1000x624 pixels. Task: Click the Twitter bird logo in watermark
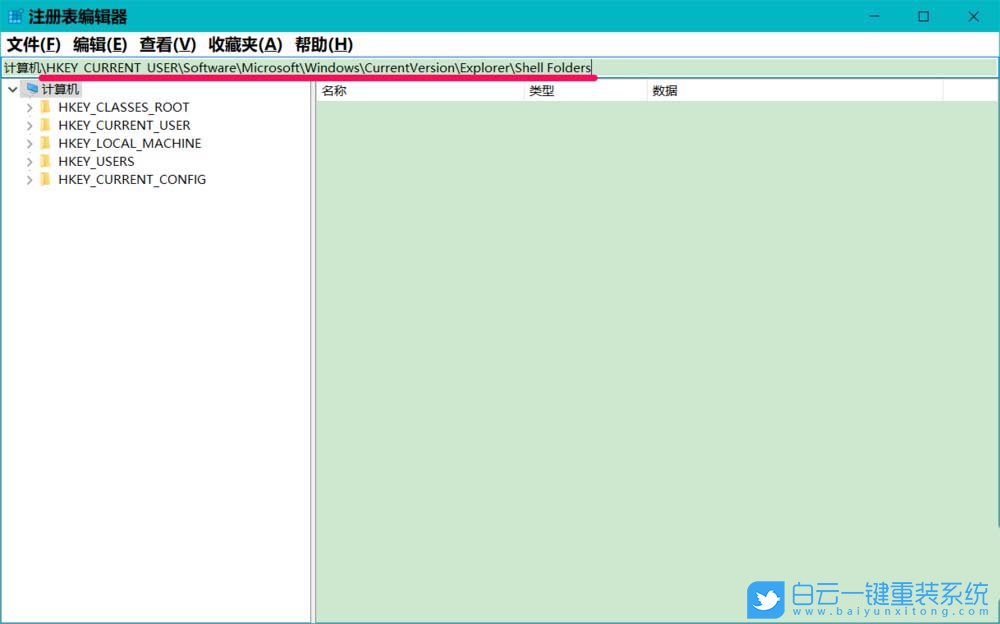pyautogui.click(x=766, y=597)
